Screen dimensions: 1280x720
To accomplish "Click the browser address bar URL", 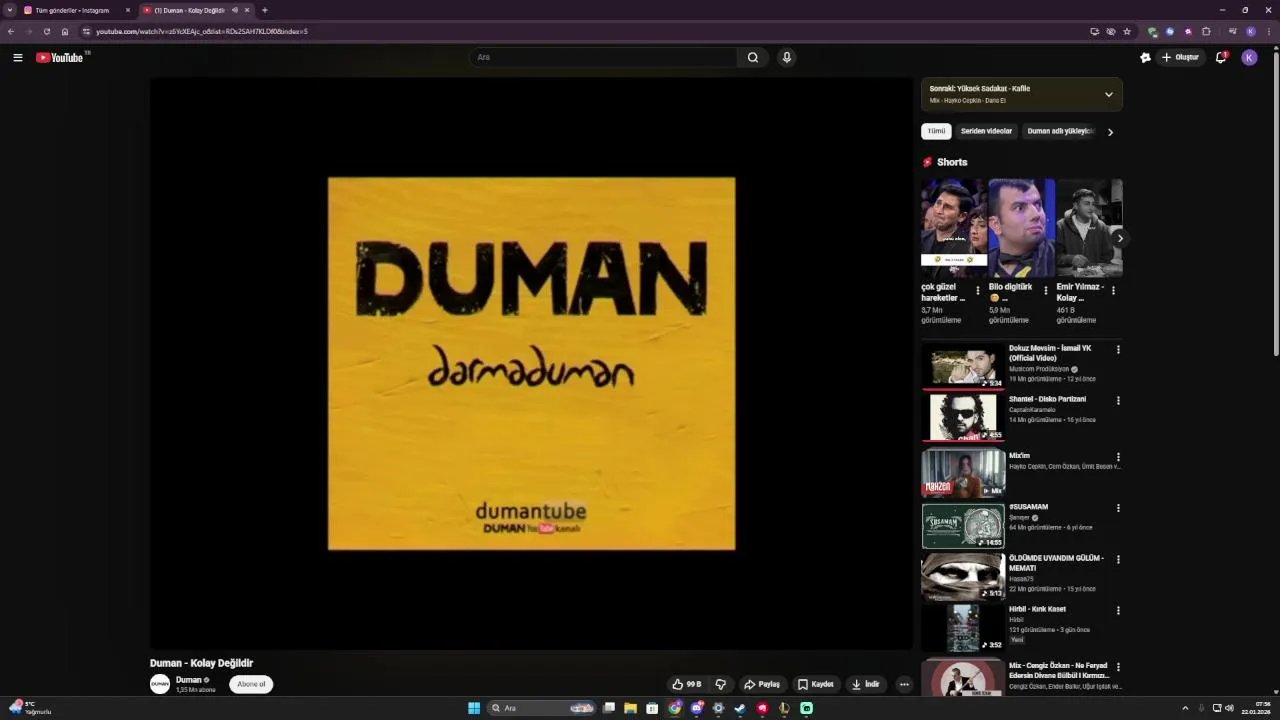I will pyautogui.click(x=202, y=31).
